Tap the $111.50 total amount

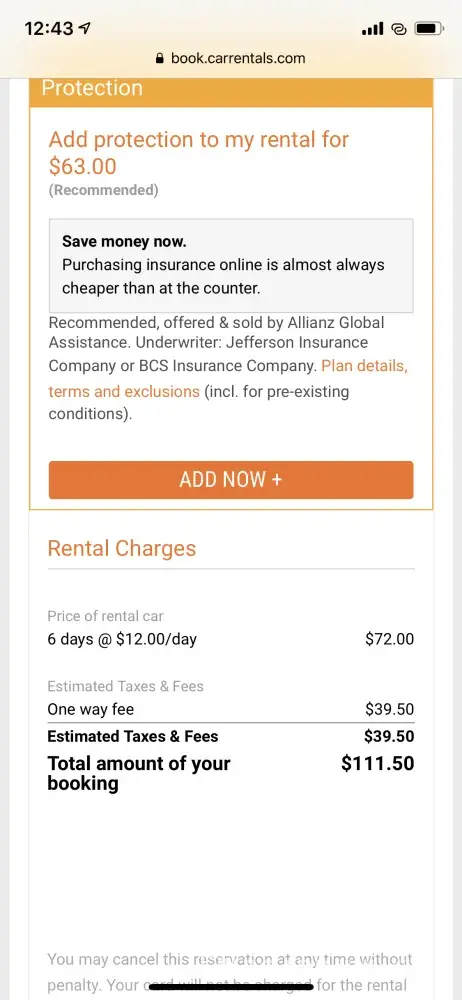(x=378, y=763)
